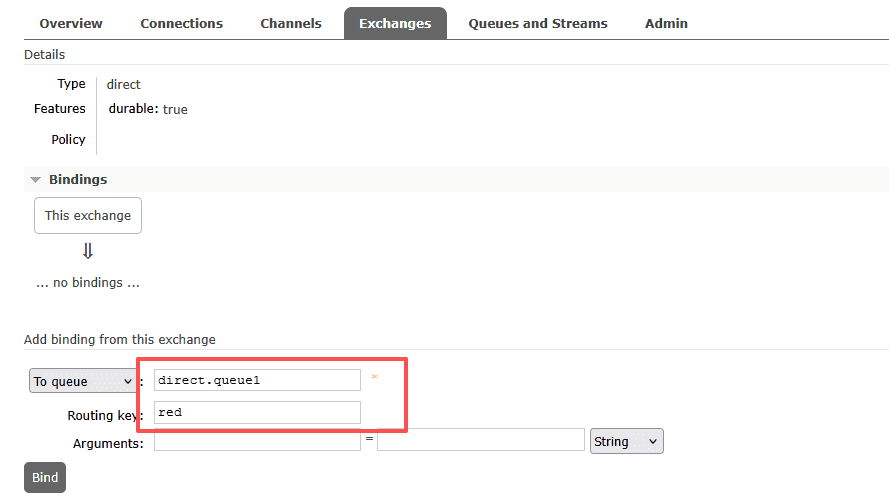Click the orange required asterisk marker
Viewport: 889px width, 499px height.
374,378
